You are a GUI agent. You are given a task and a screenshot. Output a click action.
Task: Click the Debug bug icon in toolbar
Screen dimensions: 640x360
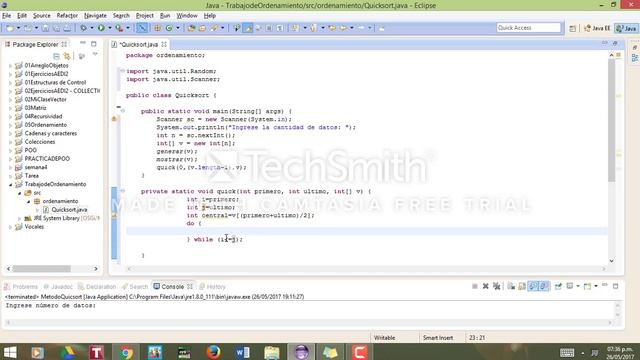83,28
